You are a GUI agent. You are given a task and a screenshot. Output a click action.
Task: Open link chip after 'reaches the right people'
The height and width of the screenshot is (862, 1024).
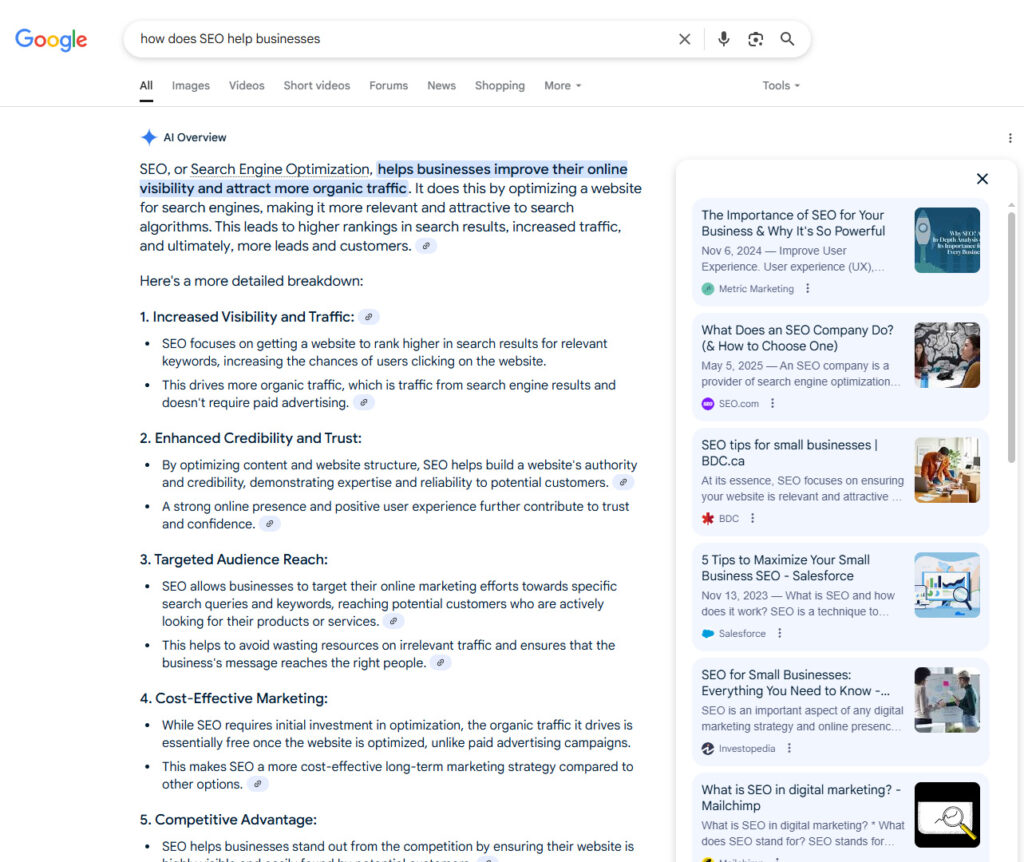click(x=440, y=663)
